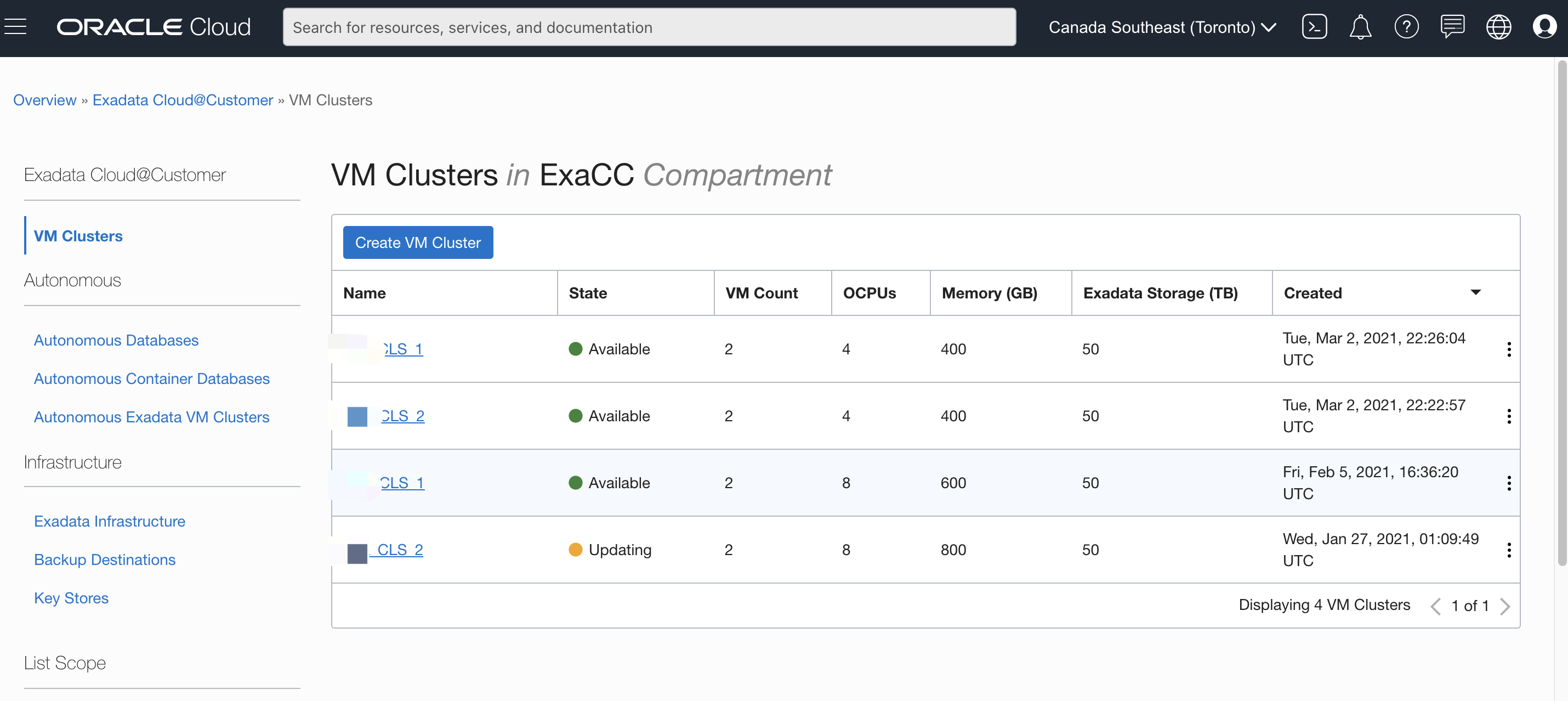Open the Overview breadcrumb link
This screenshot has width=1568, height=701.
[44, 100]
